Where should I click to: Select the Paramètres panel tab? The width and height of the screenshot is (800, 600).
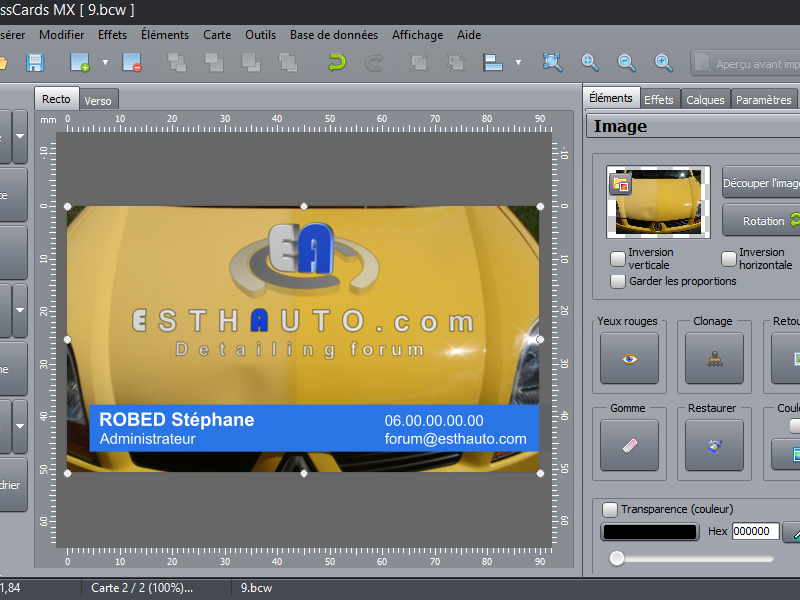click(x=763, y=99)
